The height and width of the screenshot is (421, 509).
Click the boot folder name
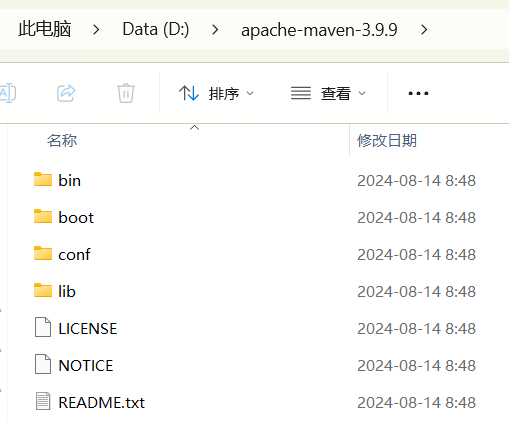(x=76, y=217)
